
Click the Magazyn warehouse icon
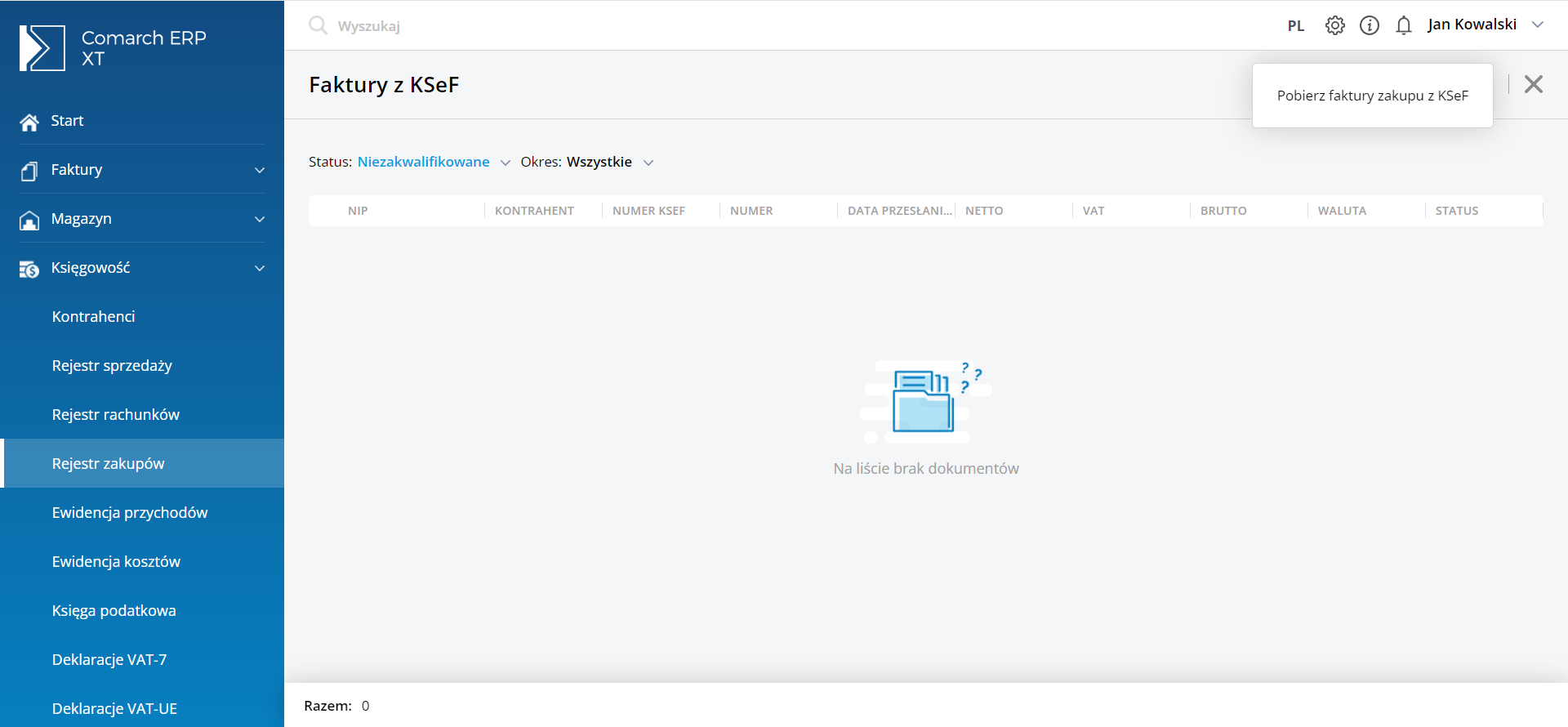pos(29,220)
